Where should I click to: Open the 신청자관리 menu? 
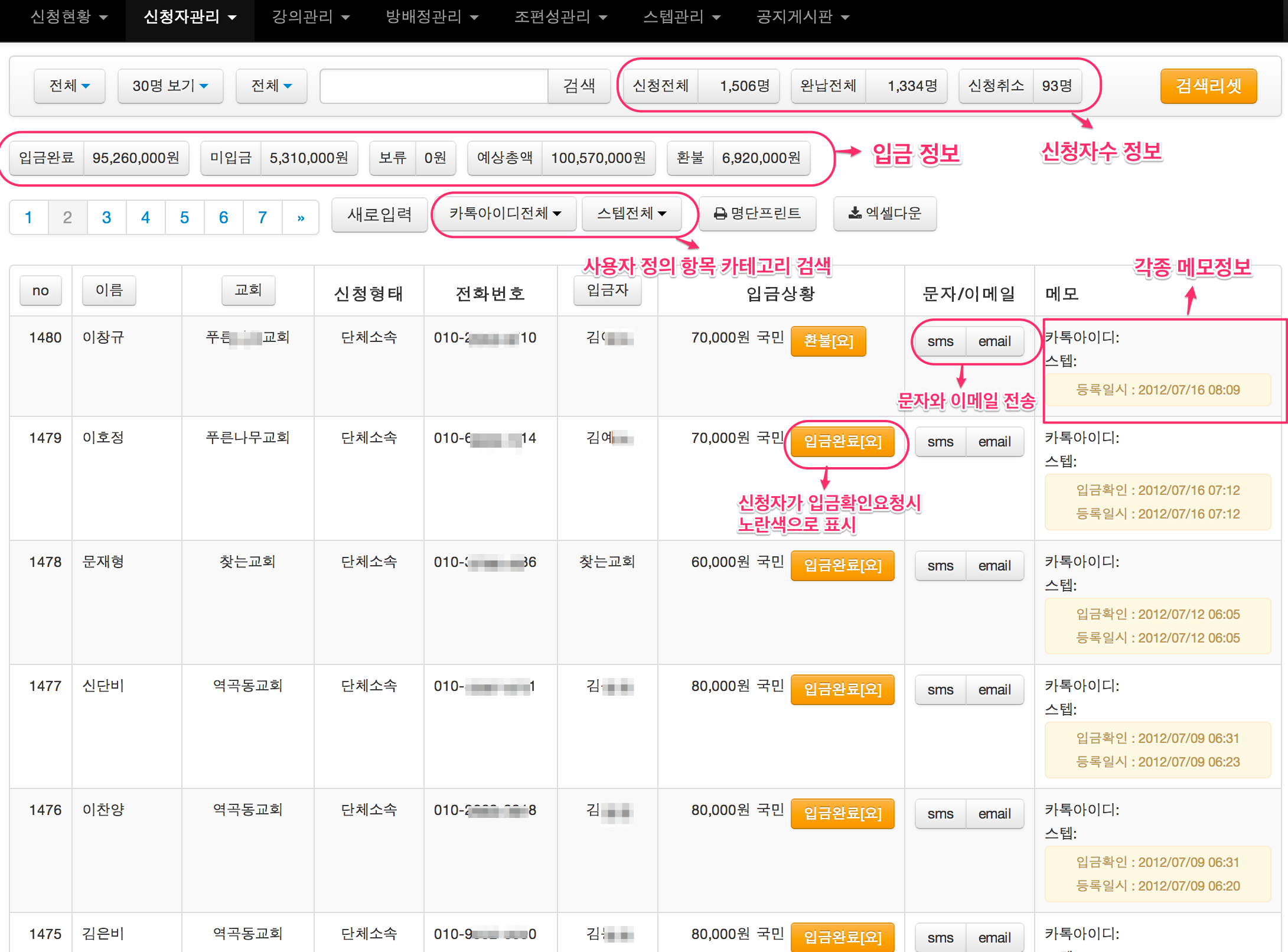[x=190, y=17]
